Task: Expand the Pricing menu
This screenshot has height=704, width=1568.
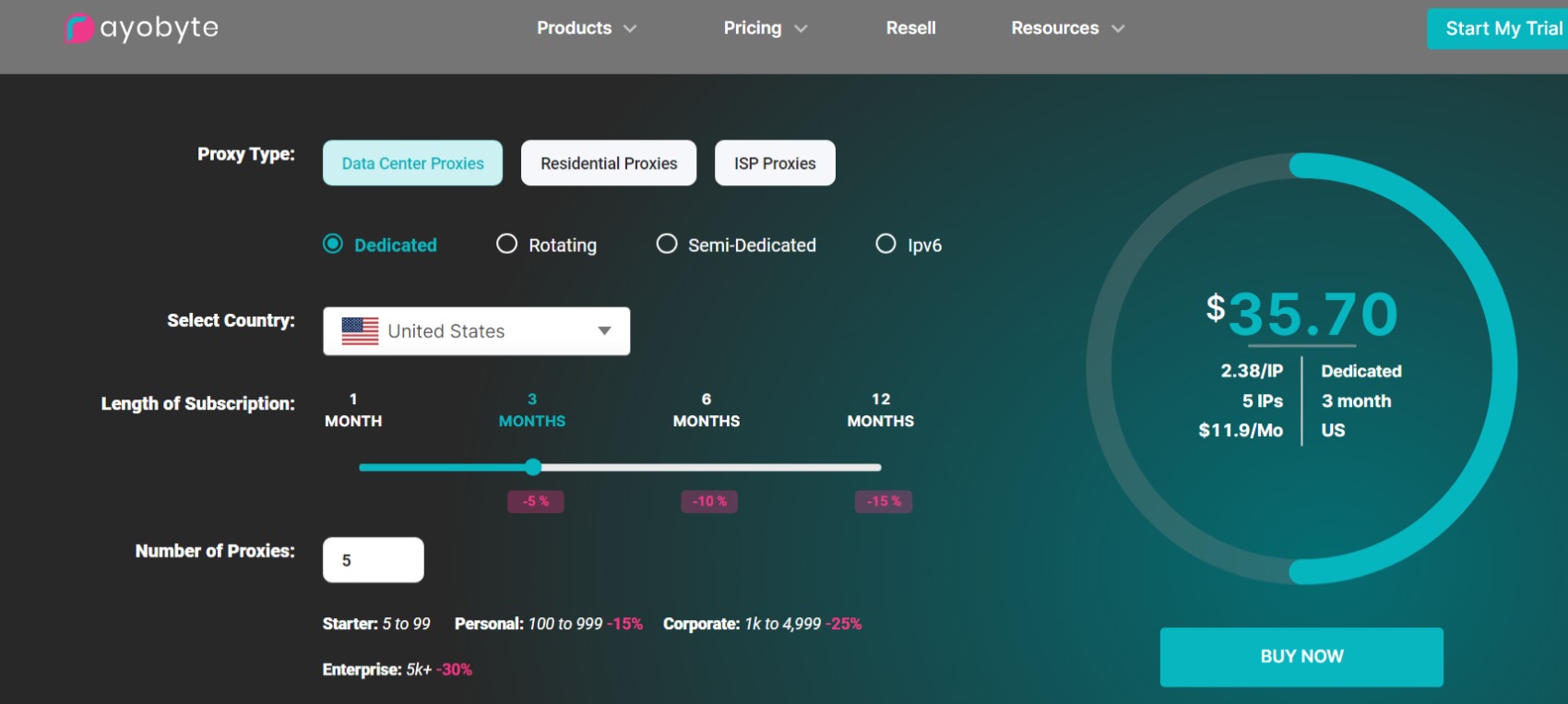Action: click(765, 29)
